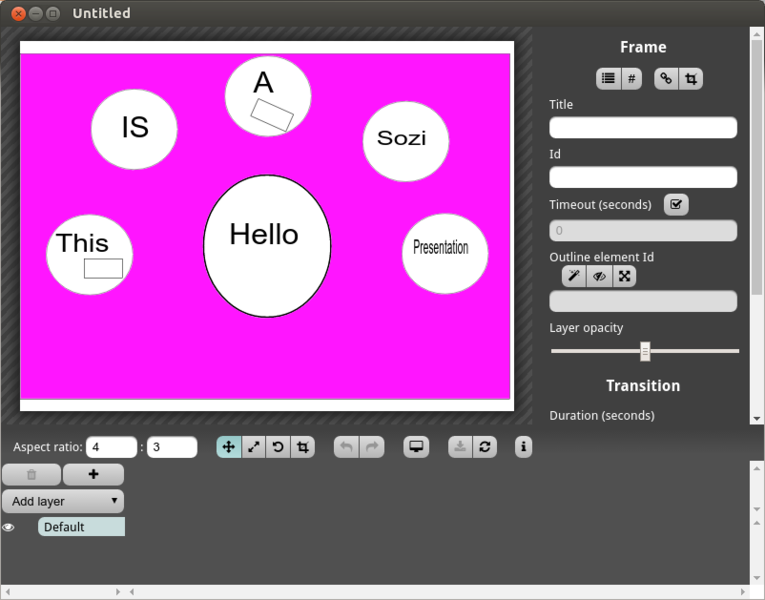Click aspect ratio width field showing 4
Screen dimensions: 765x600
[112, 447]
